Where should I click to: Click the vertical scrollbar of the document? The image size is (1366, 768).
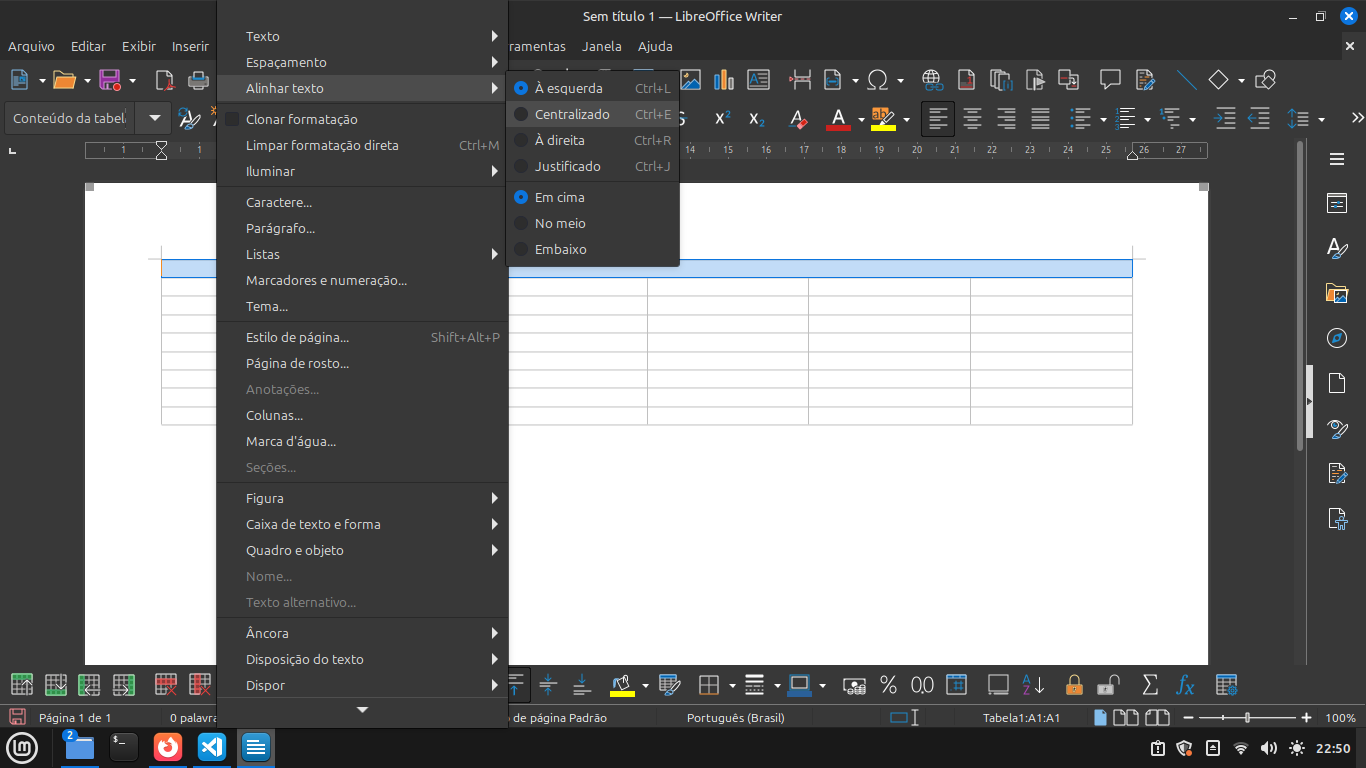(x=1300, y=295)
